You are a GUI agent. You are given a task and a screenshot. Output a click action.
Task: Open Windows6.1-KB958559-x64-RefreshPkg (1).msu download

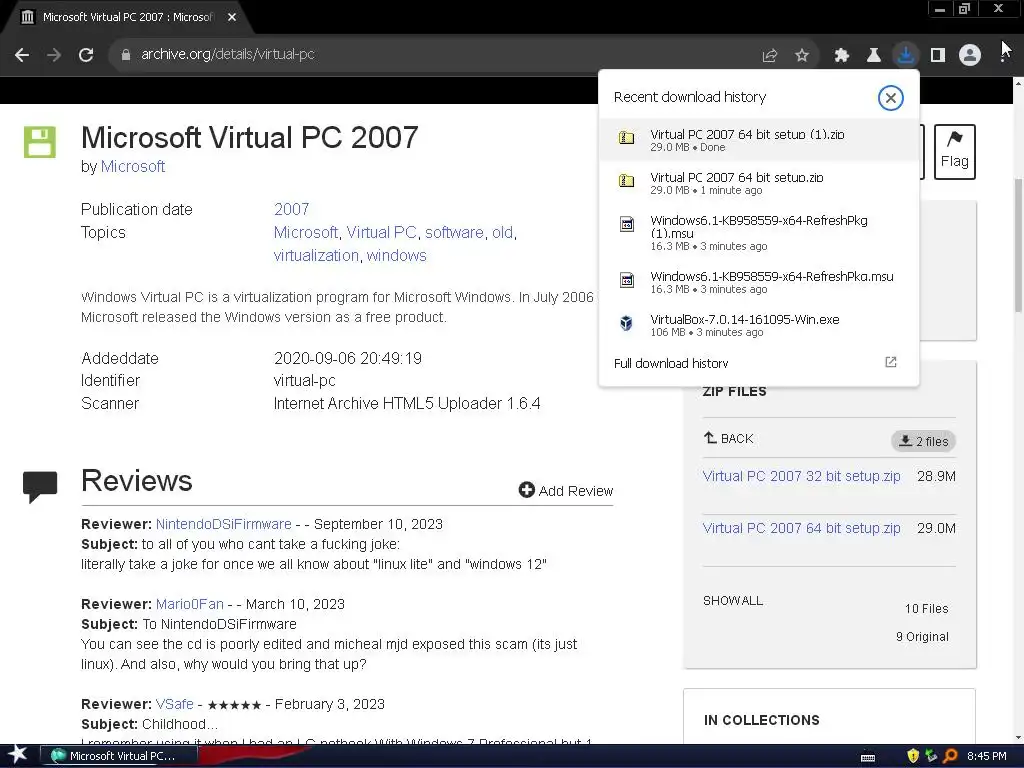click(x=759, y=232)
